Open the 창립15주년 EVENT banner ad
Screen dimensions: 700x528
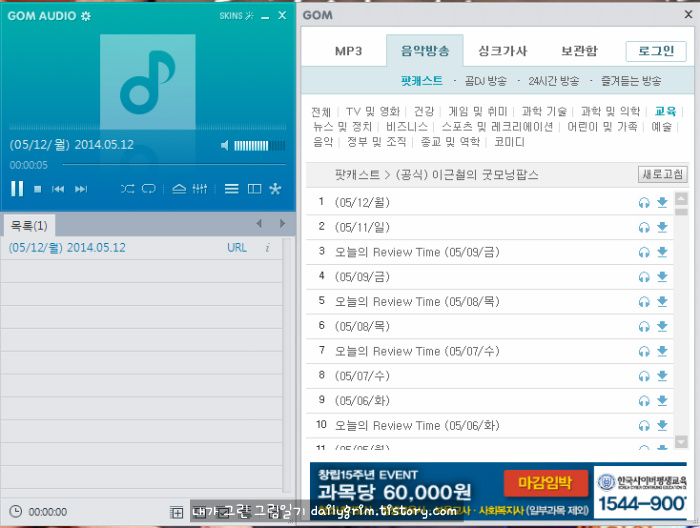[498, 491]
